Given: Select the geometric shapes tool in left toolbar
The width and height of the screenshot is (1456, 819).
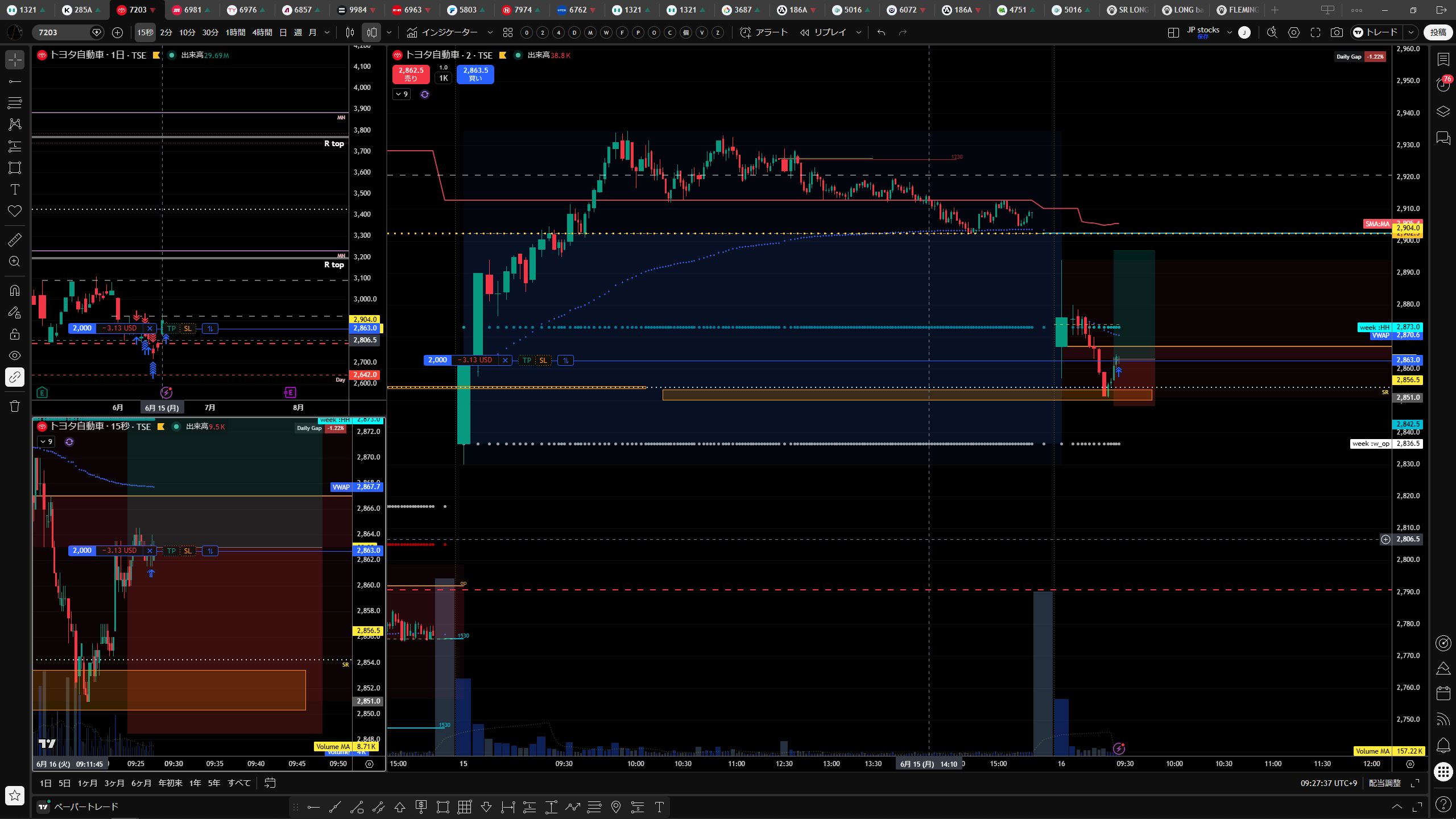Looking at the screenshot, I should pos(15,168).
